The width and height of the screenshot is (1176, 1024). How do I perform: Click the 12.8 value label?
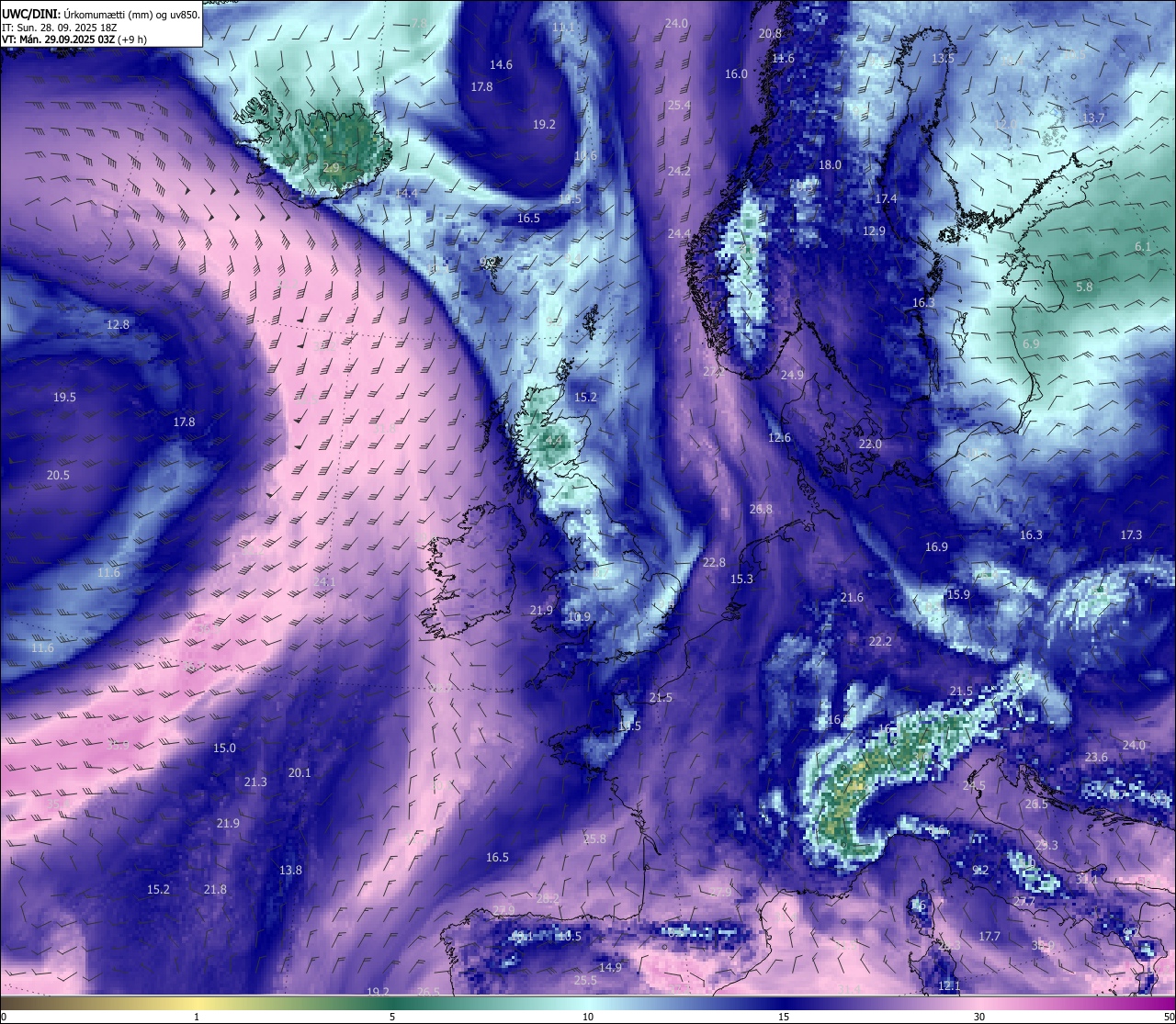click(x=118, y=324)
